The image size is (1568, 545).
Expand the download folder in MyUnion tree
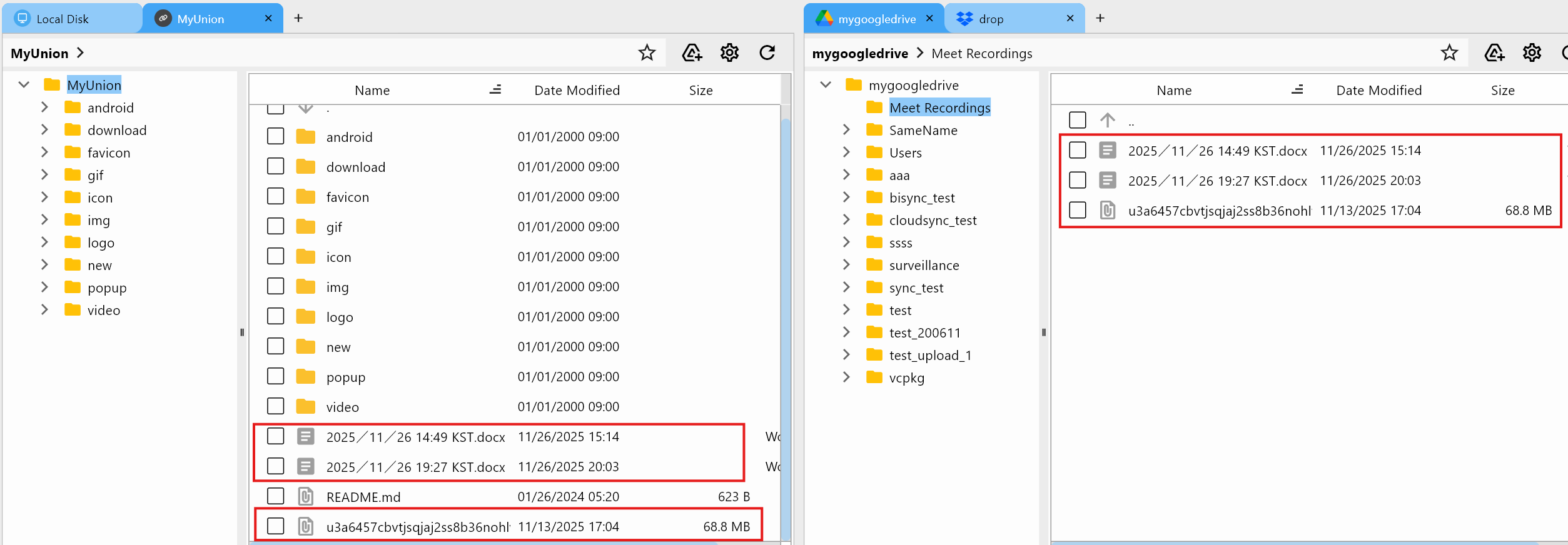44,130
